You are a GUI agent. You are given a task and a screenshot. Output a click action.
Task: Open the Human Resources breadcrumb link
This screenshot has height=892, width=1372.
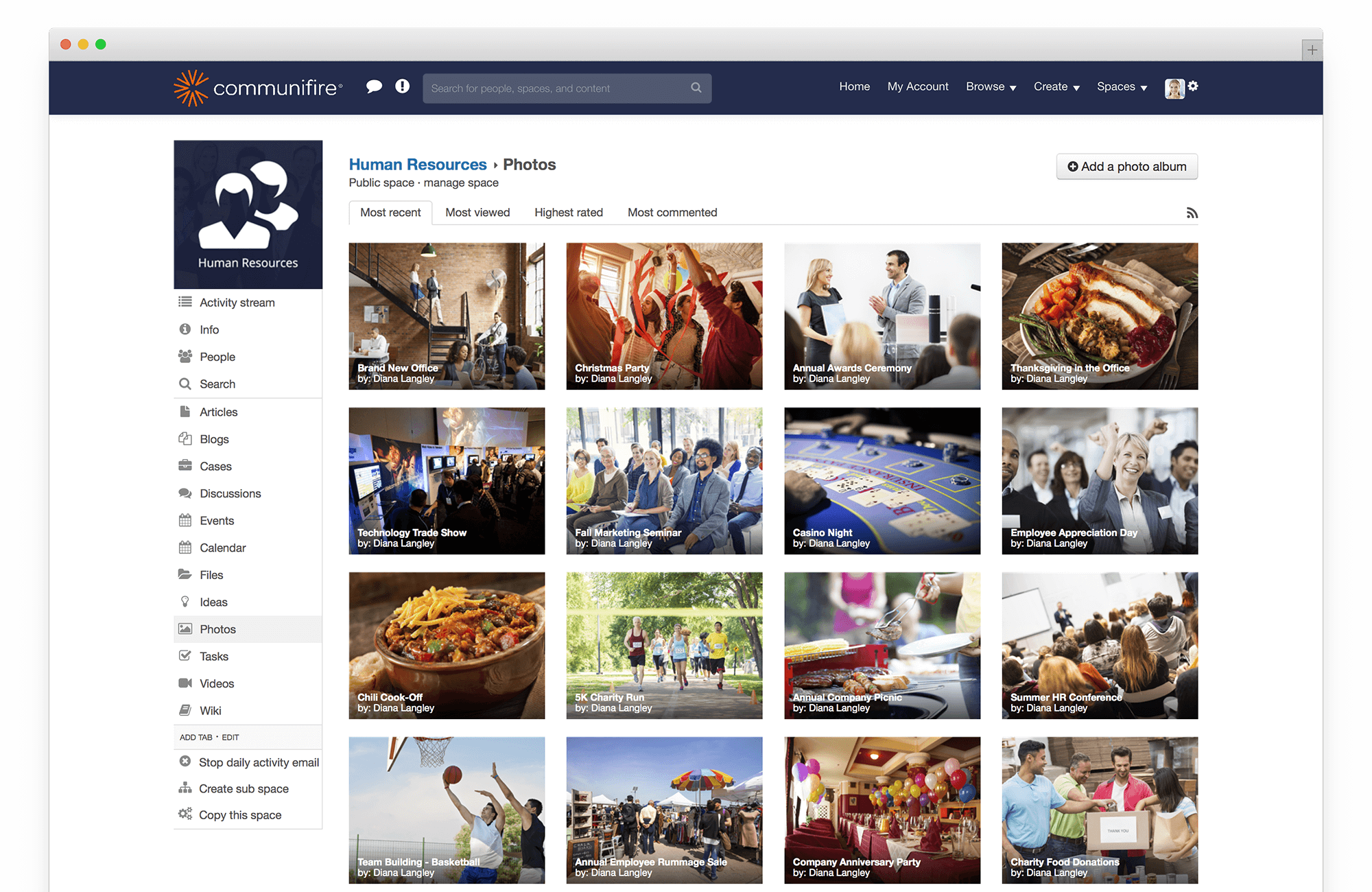pyautogui.click(x=417, y=164)
